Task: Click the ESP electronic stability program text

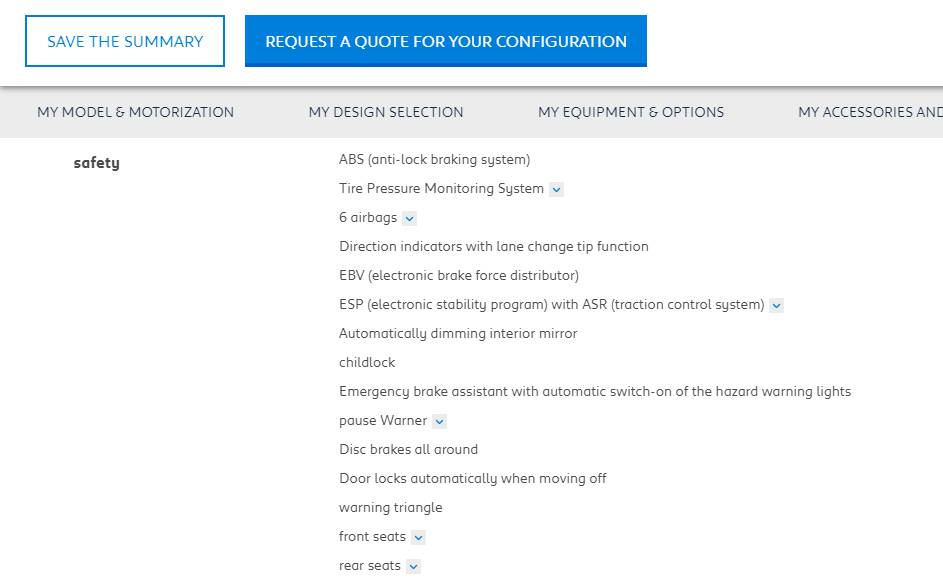Action: (551, 304)
